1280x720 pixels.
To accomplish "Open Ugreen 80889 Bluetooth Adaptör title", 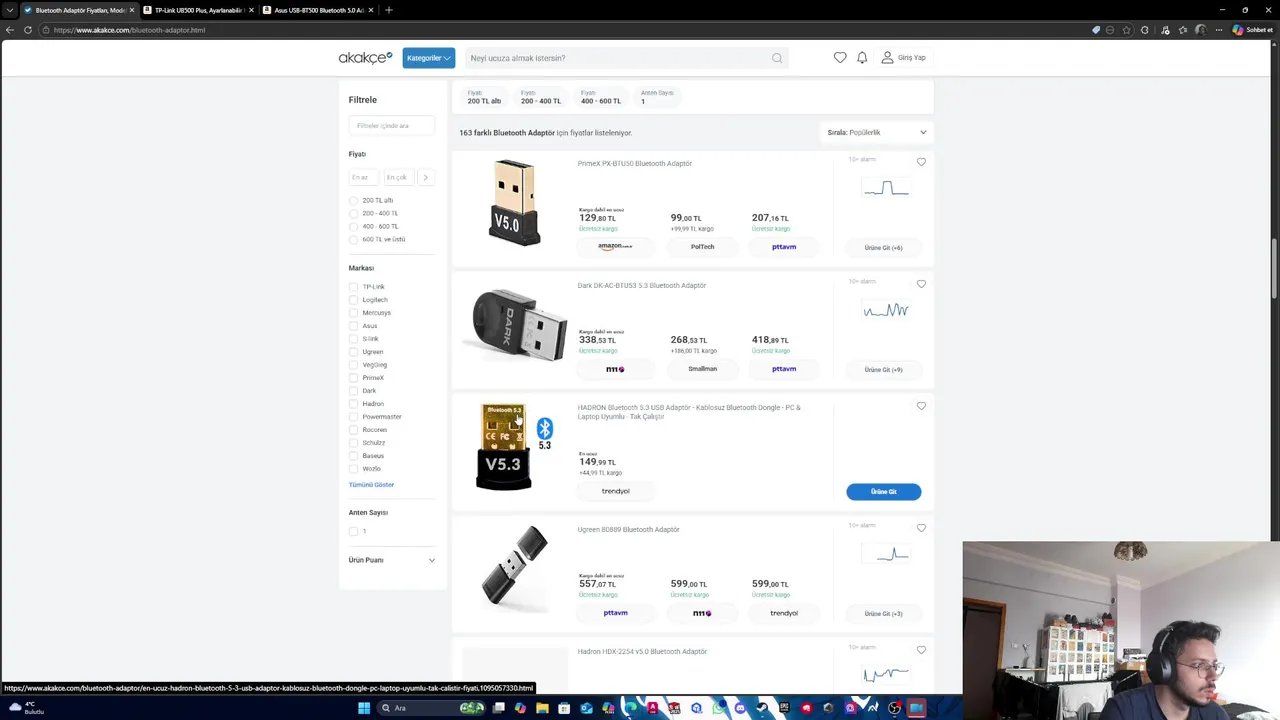I will click(628, 529).
